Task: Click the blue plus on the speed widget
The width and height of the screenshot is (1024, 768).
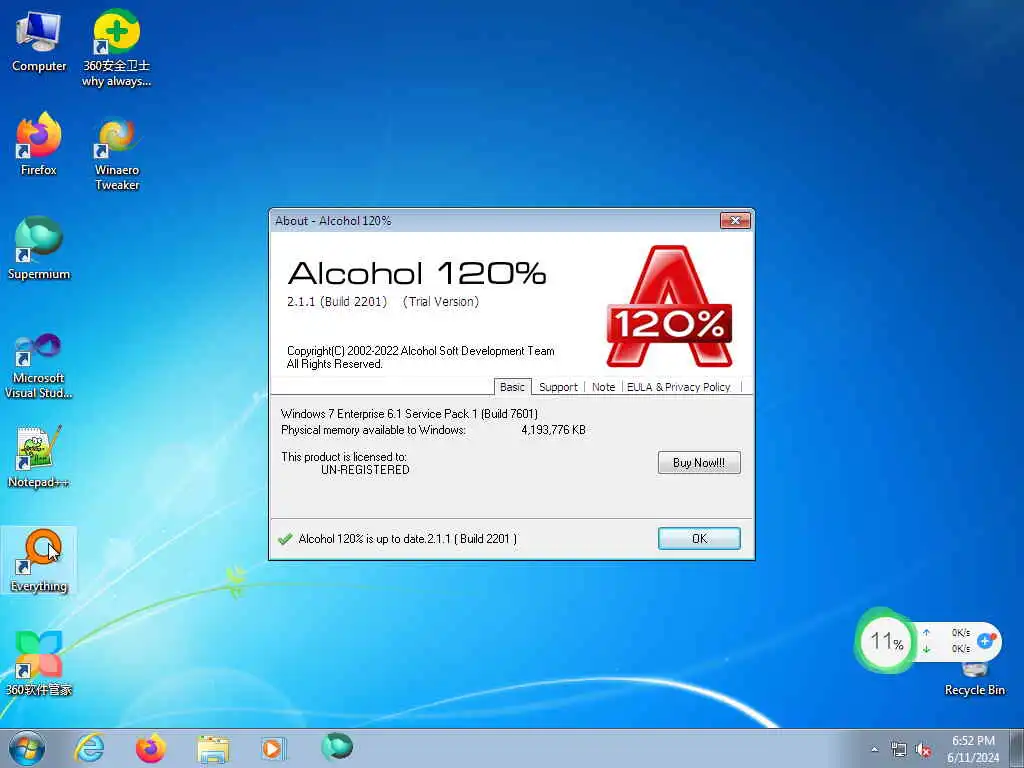Action: [x=985, y=641]
